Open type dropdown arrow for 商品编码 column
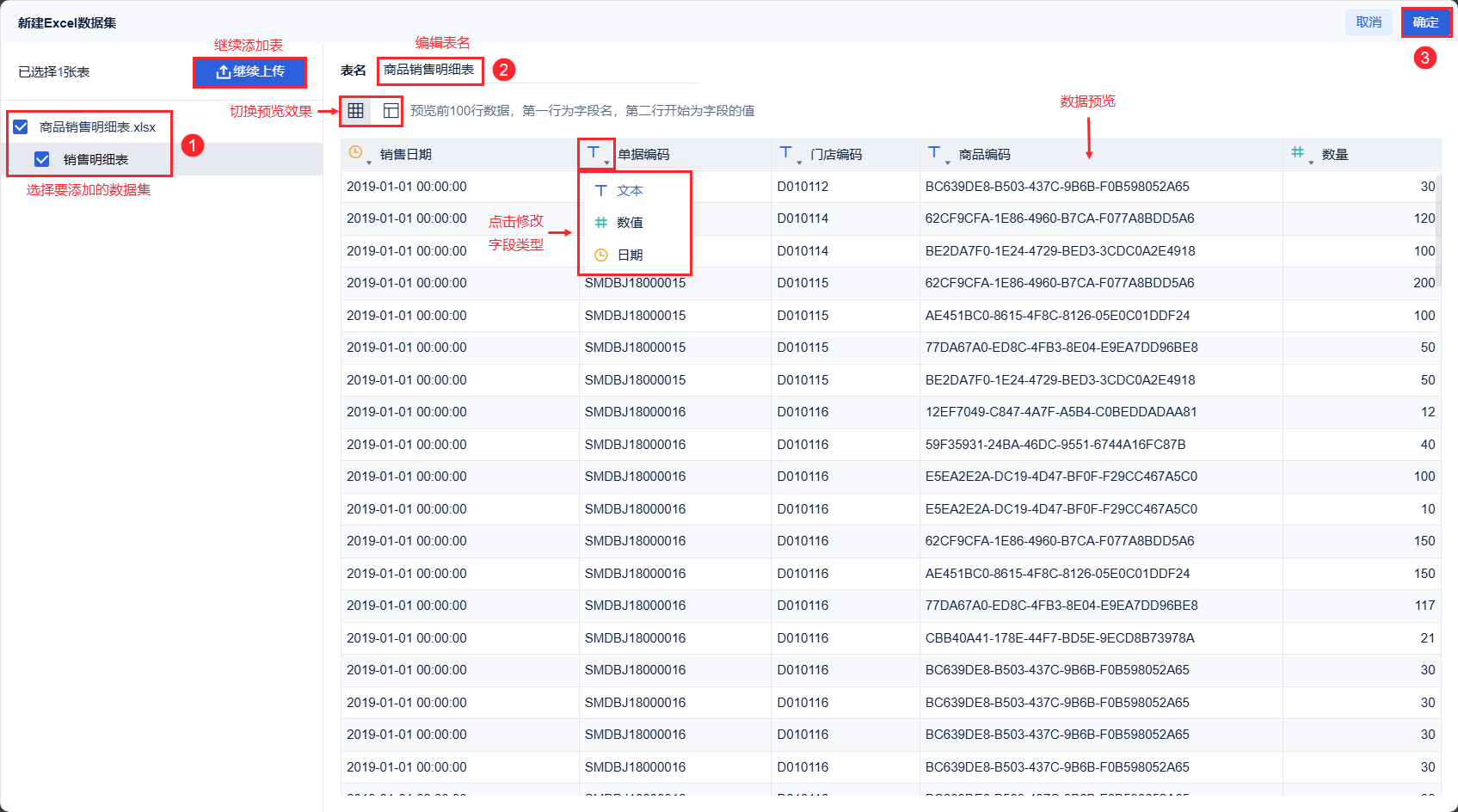1458x812 pixels. click(x=948, y=163)
